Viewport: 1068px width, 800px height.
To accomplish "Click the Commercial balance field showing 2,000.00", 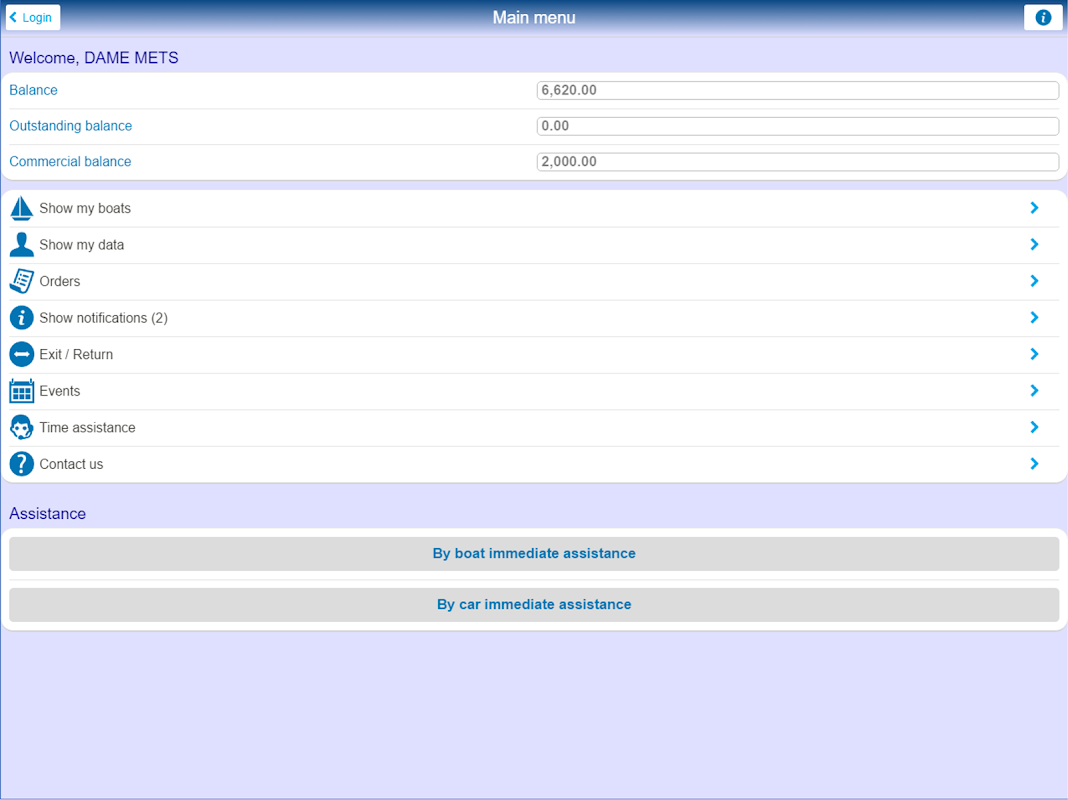I will point(798,161).
